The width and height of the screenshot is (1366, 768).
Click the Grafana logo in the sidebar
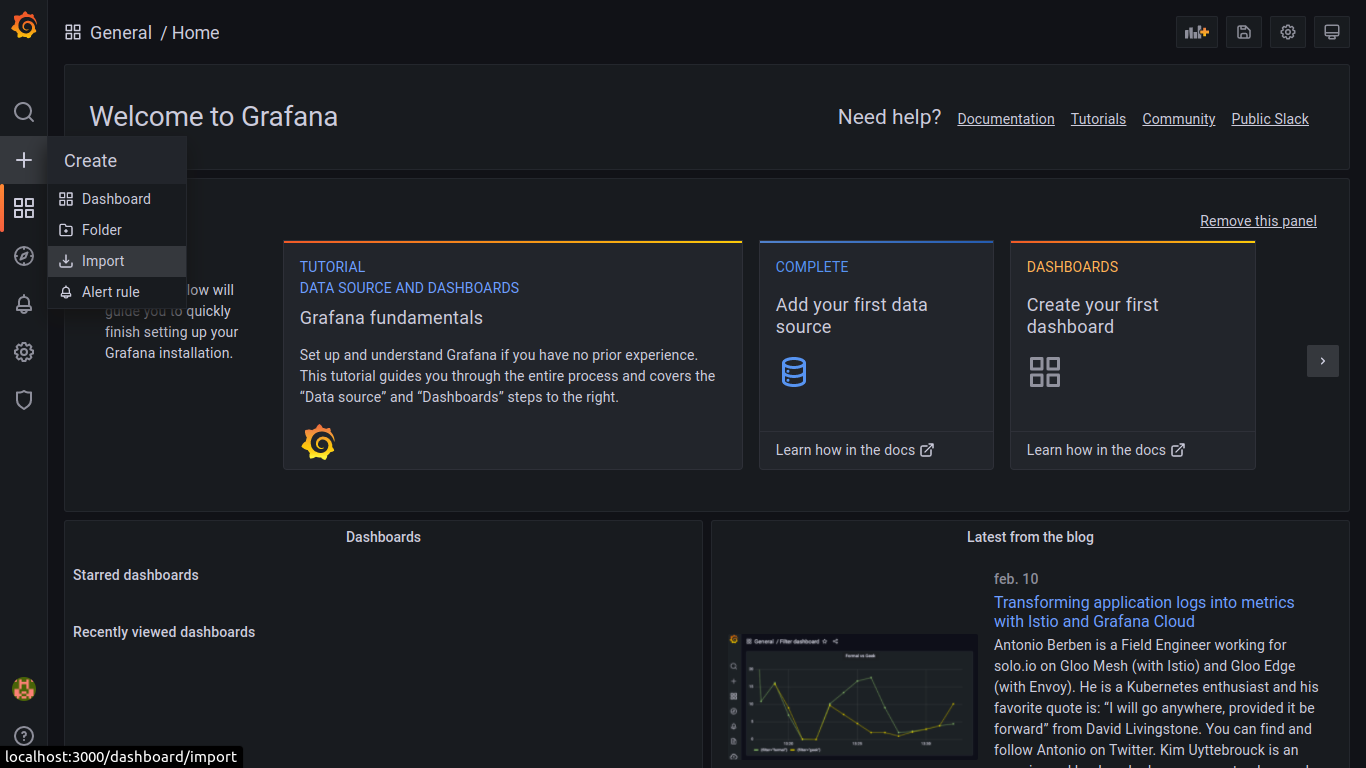[24, 26]
